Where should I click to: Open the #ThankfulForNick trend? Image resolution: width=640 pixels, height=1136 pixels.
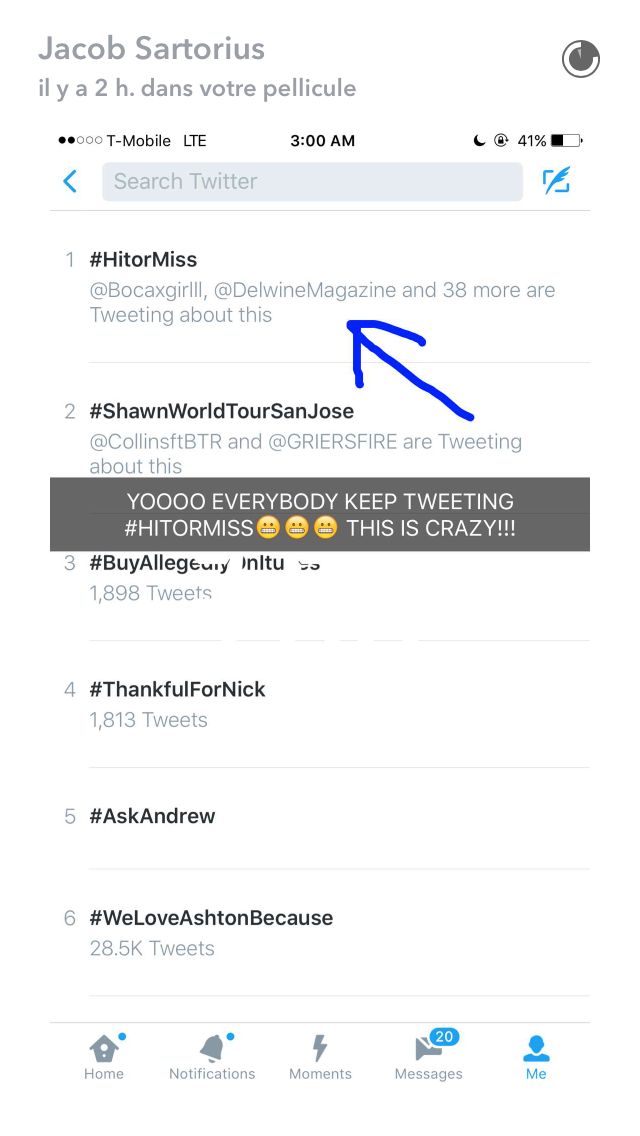[320, 703]
